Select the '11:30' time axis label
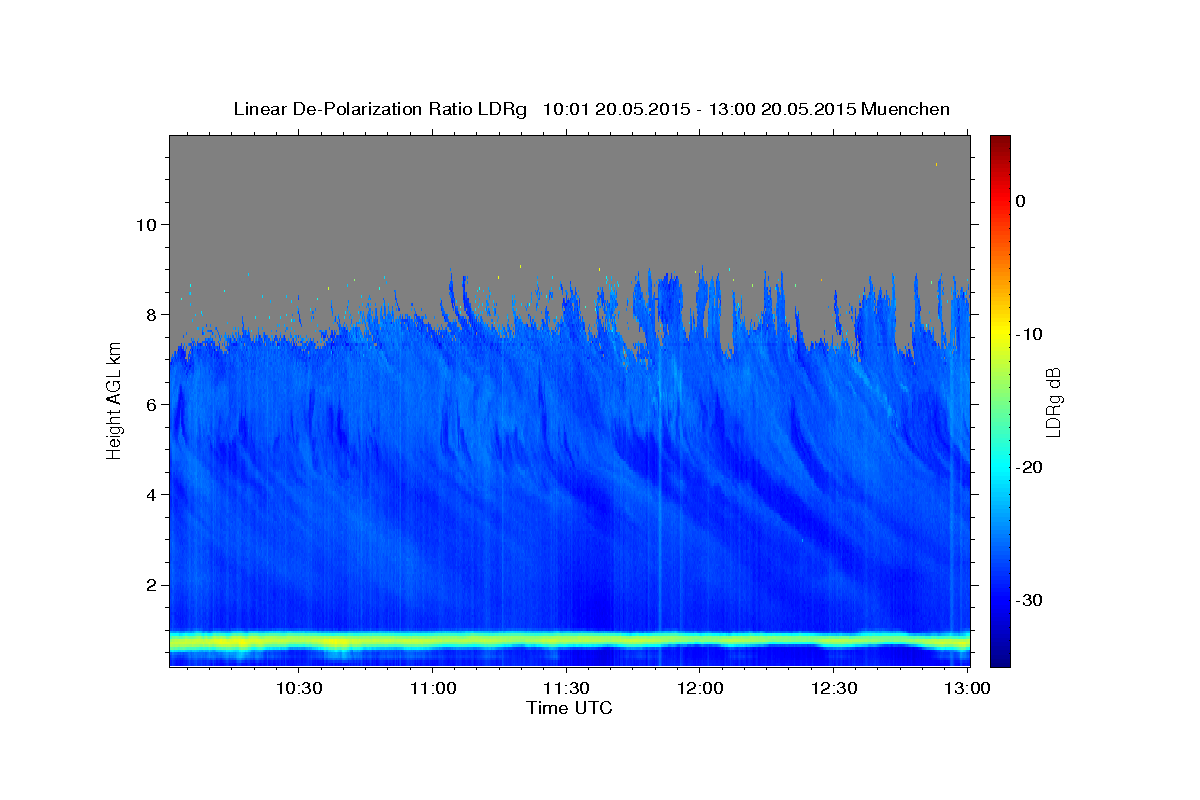Viewport: 1200px width, 800px height. click(566, 688)
